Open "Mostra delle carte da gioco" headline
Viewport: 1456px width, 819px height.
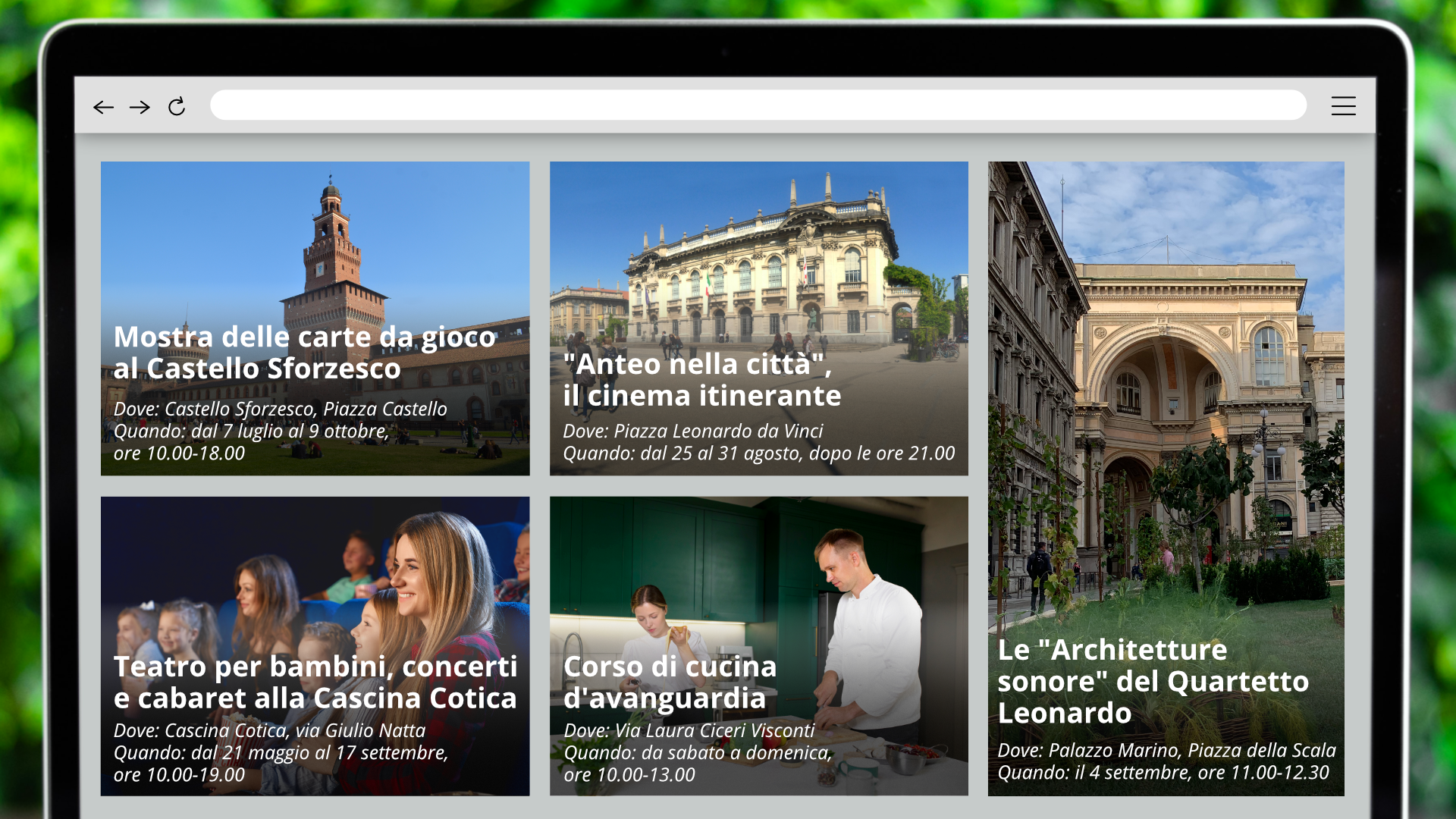coord(304,353)
